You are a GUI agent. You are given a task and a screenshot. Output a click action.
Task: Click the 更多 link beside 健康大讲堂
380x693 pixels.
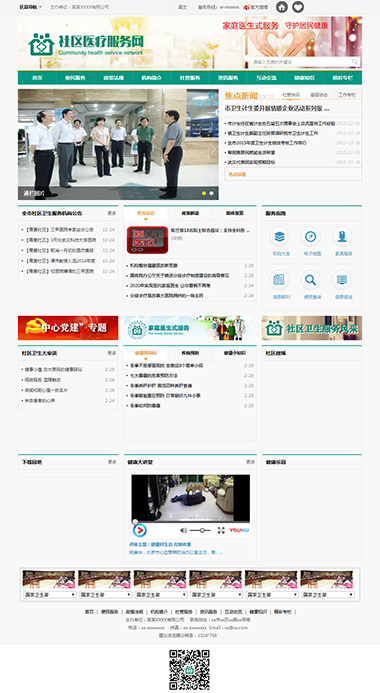tap(251, 462)
